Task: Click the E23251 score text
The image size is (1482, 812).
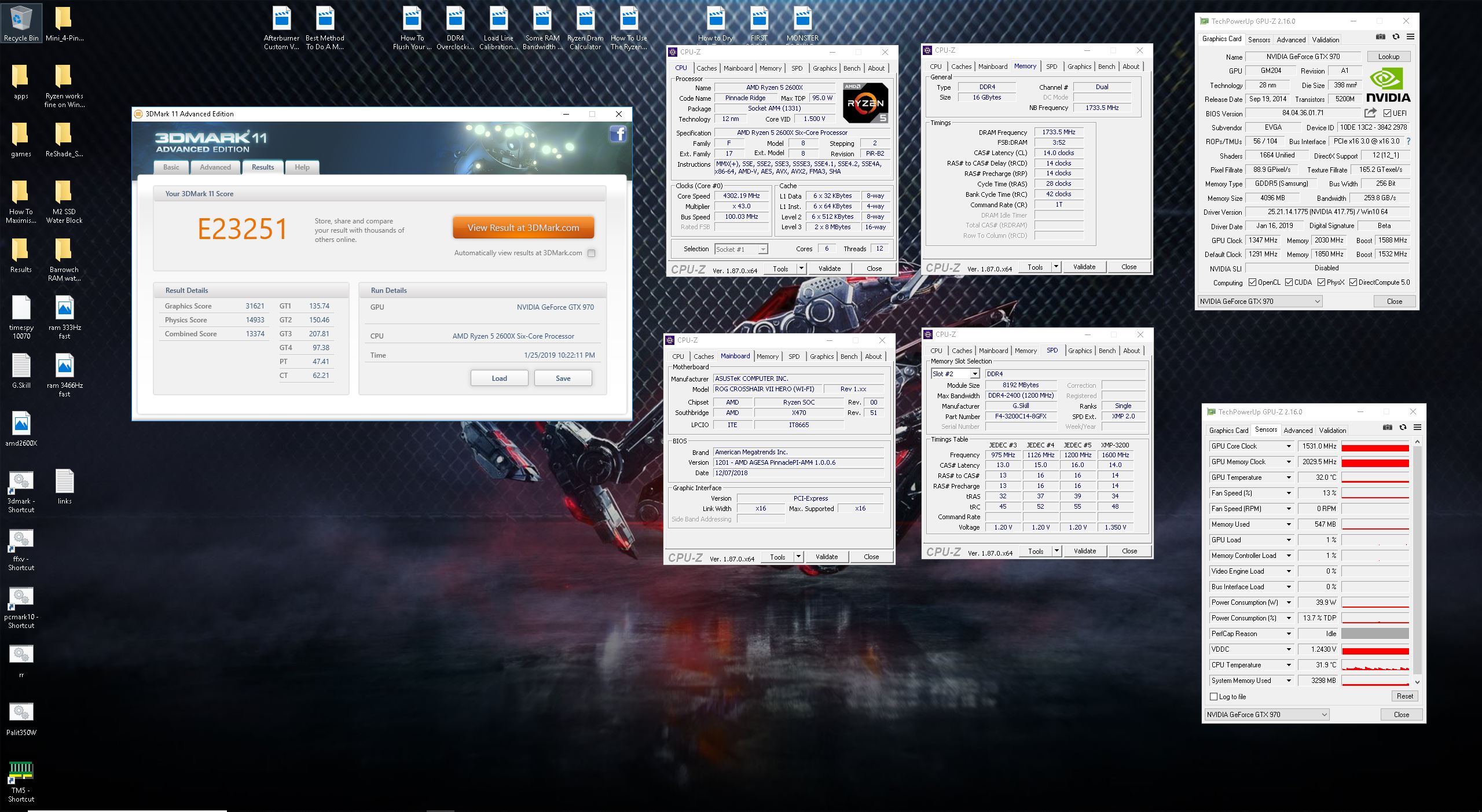Action: [x=242, y=229]
